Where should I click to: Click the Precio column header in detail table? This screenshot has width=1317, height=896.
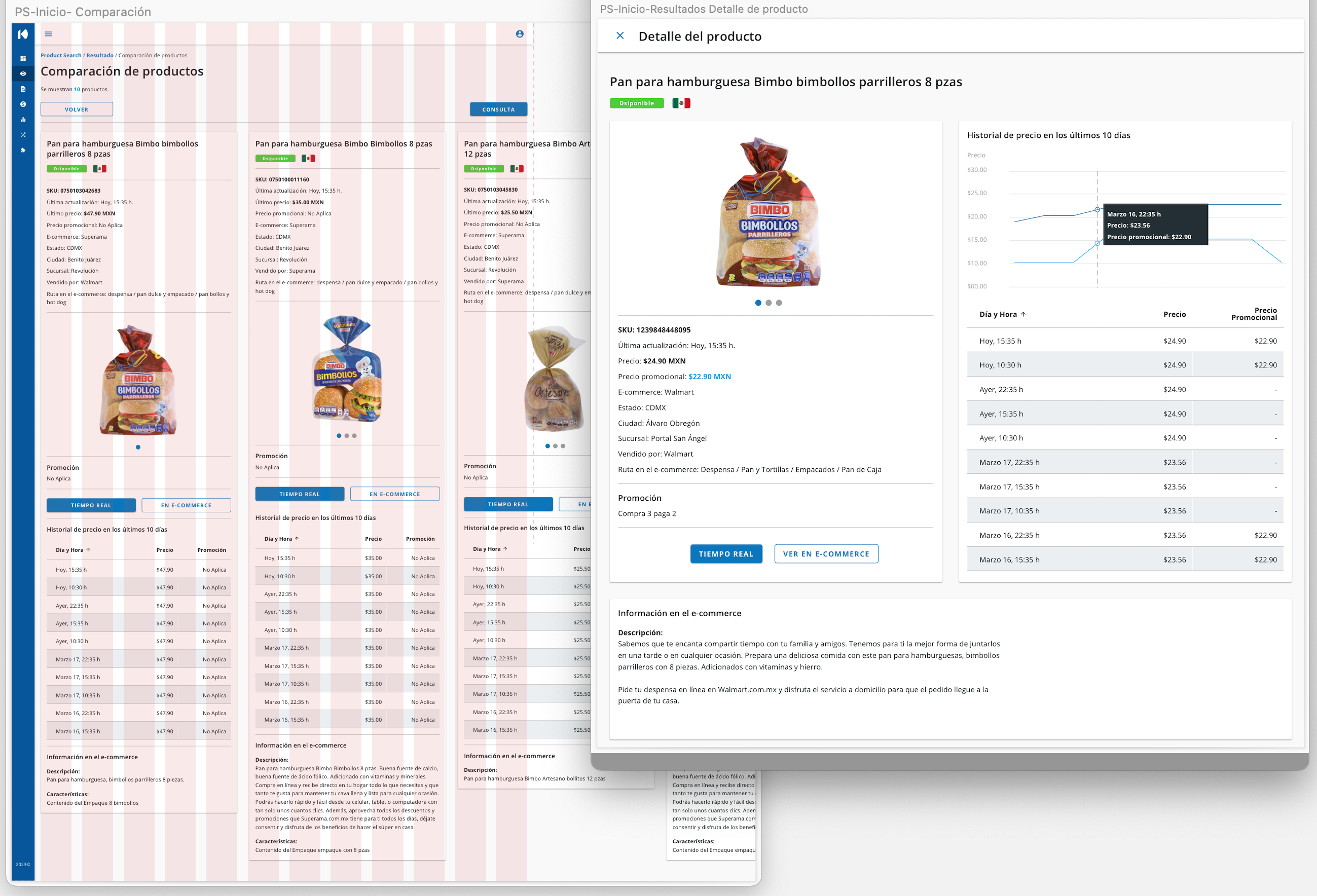[1174, 314]
